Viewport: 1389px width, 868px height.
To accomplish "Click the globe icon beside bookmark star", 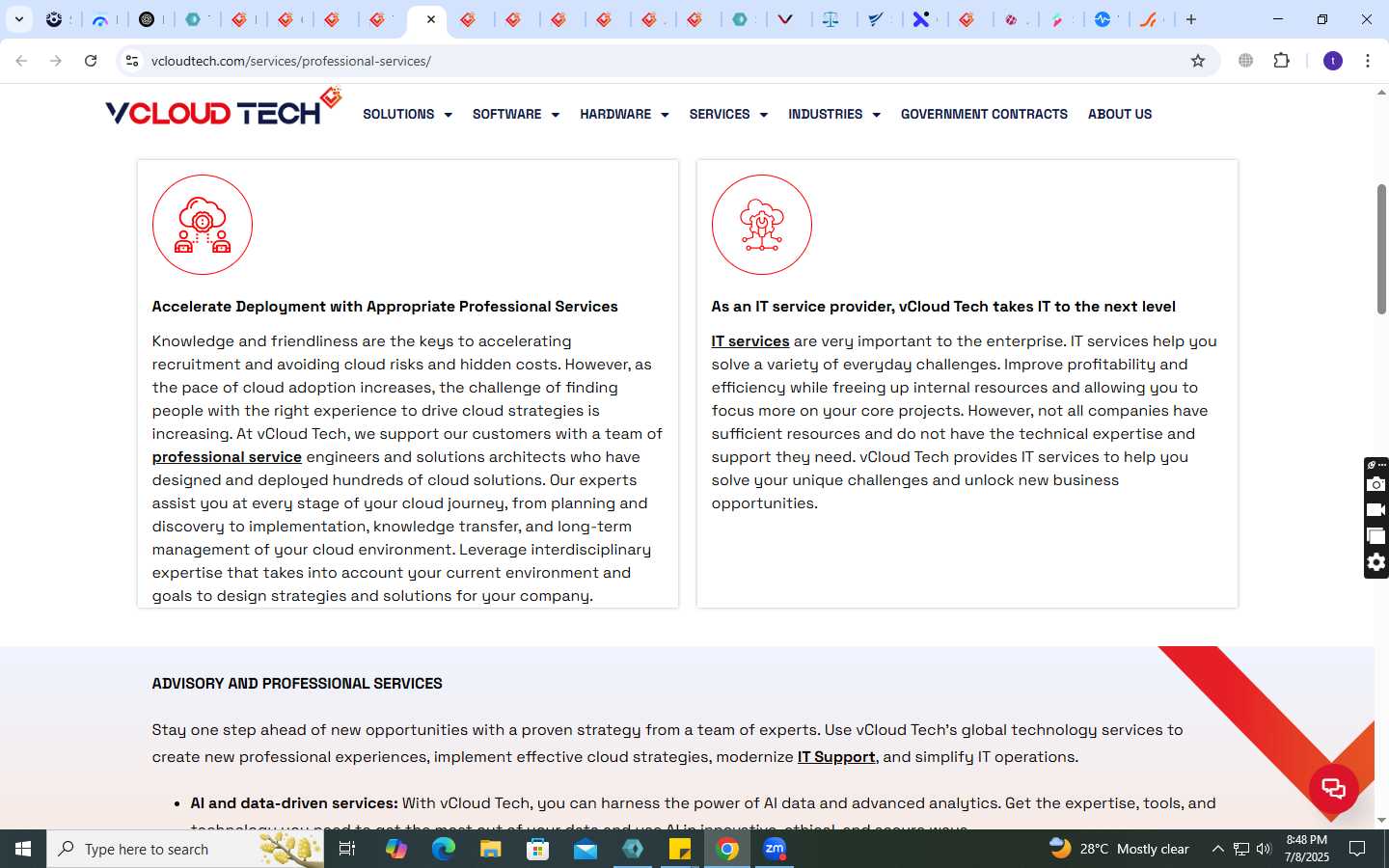I will (1246, 61).
